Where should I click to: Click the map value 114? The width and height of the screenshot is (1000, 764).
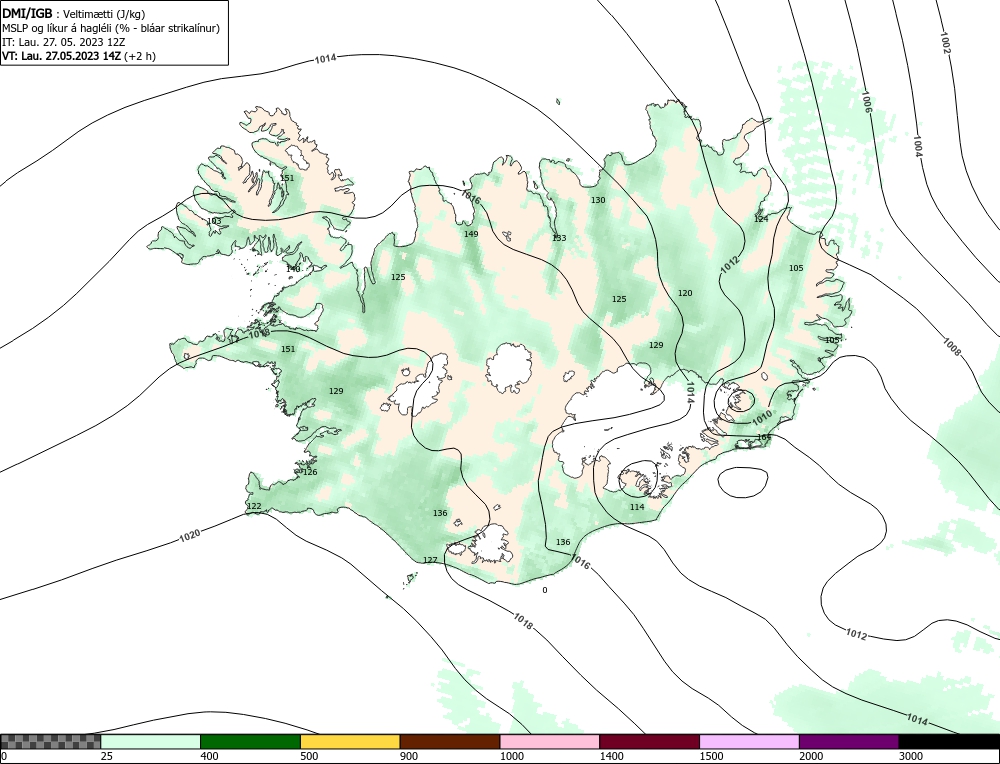[x=637, y=507]
